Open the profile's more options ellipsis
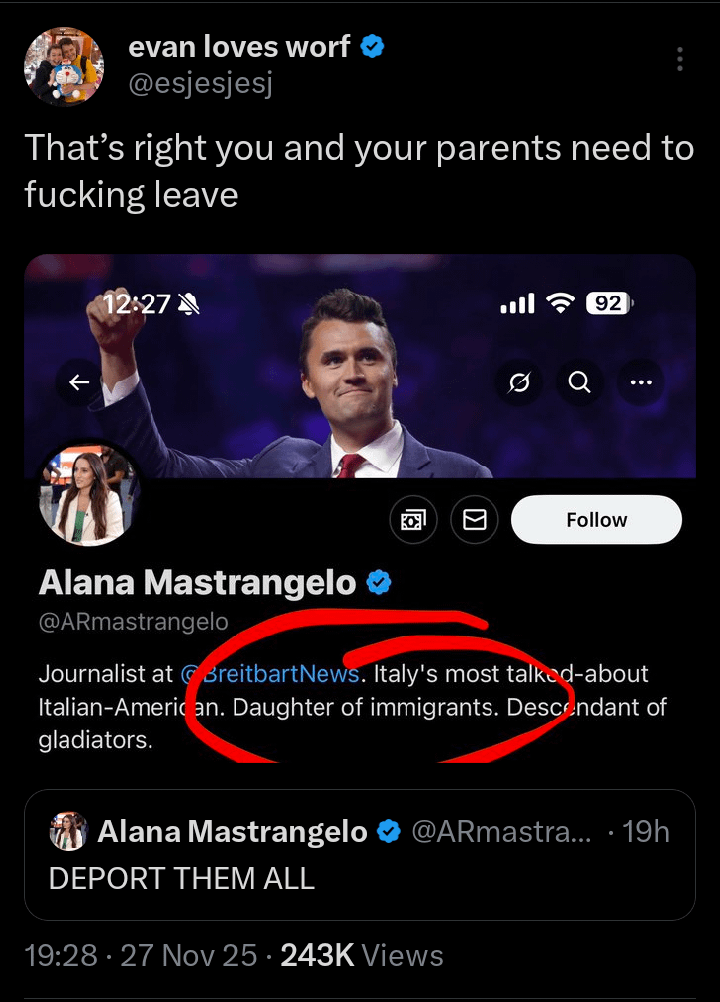This screenshot has width=720, height=1002. [x=640, y=382]
